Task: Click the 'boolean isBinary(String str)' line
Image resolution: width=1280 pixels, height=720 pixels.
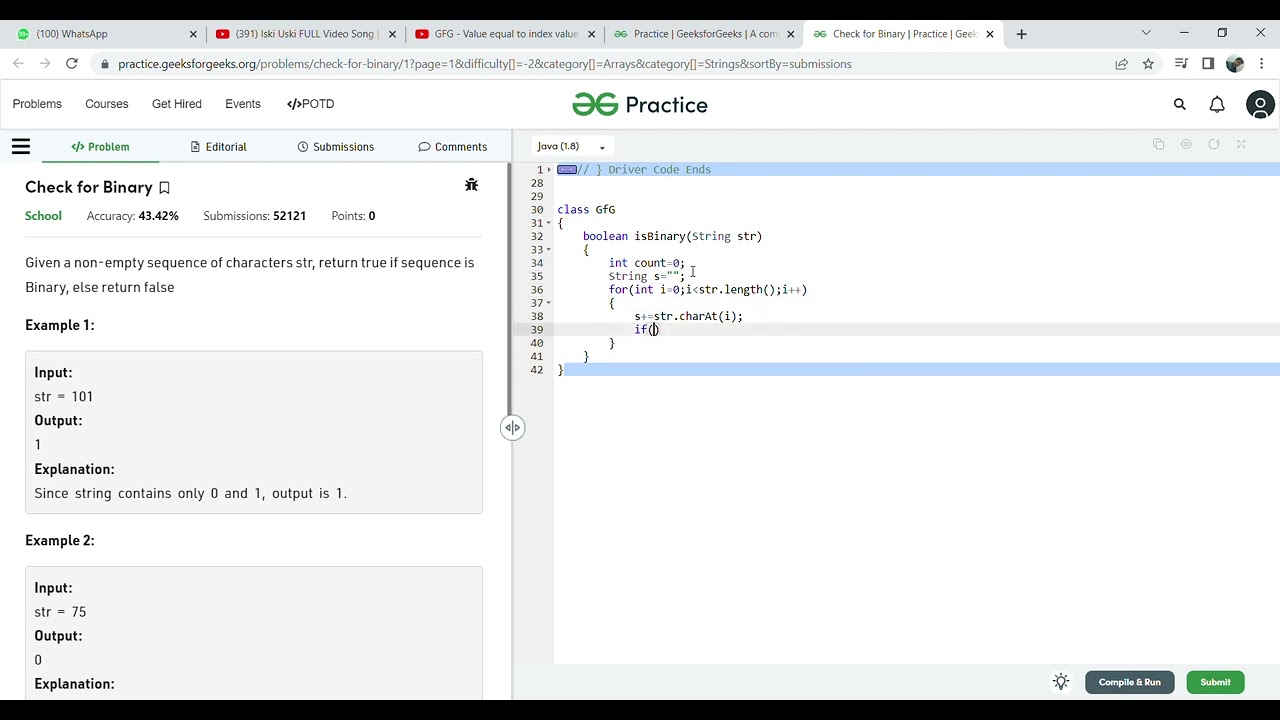Action: pyautogui.click(x=672, y=237)
